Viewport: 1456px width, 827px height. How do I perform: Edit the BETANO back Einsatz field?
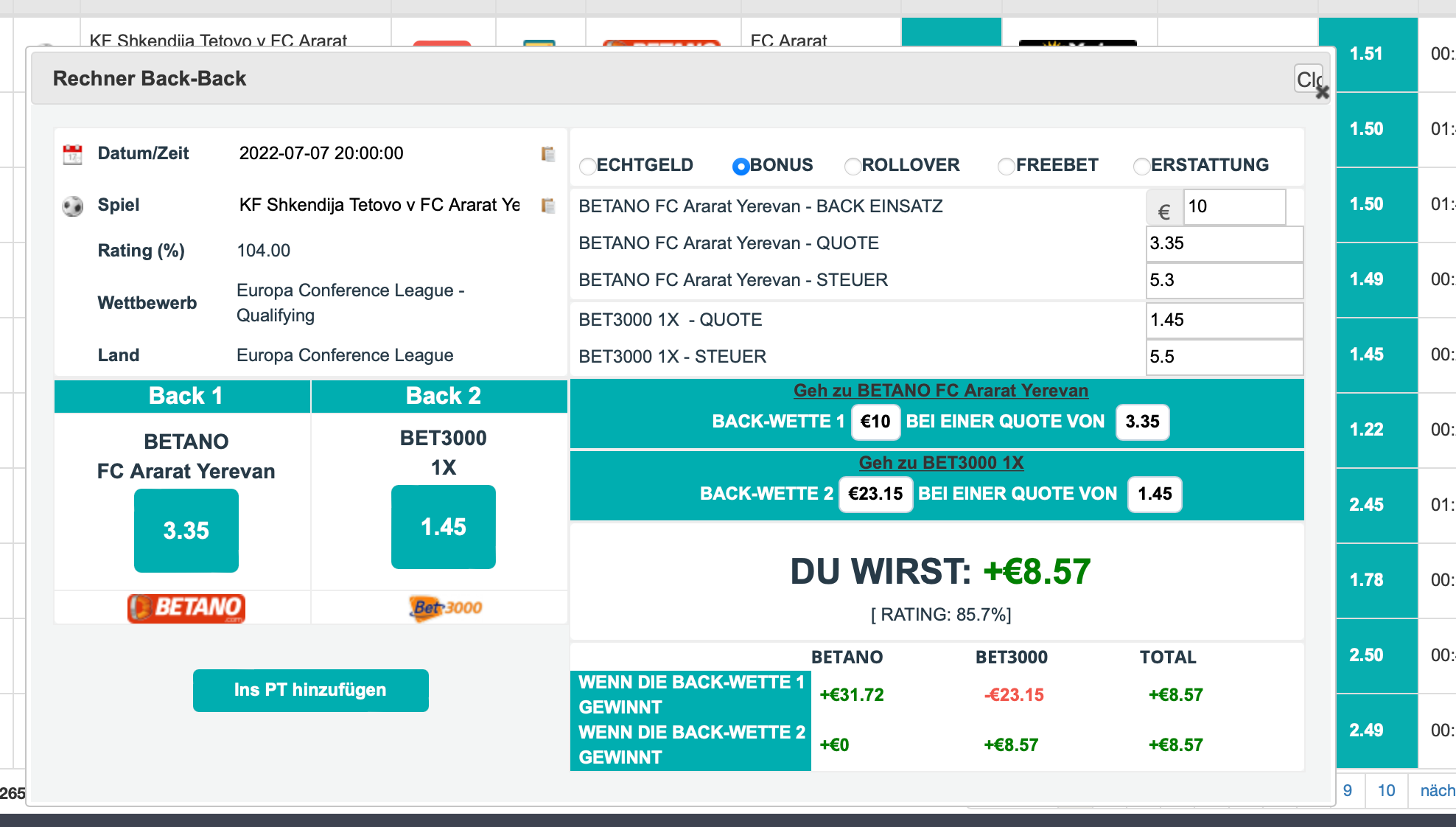point(1234,206)
